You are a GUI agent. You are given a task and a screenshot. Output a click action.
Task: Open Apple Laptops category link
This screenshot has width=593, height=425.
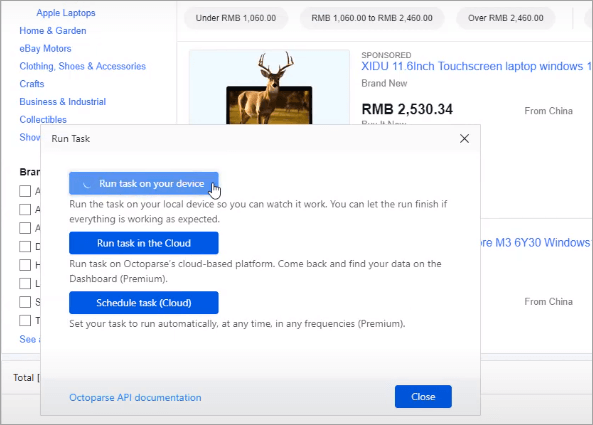66,13
